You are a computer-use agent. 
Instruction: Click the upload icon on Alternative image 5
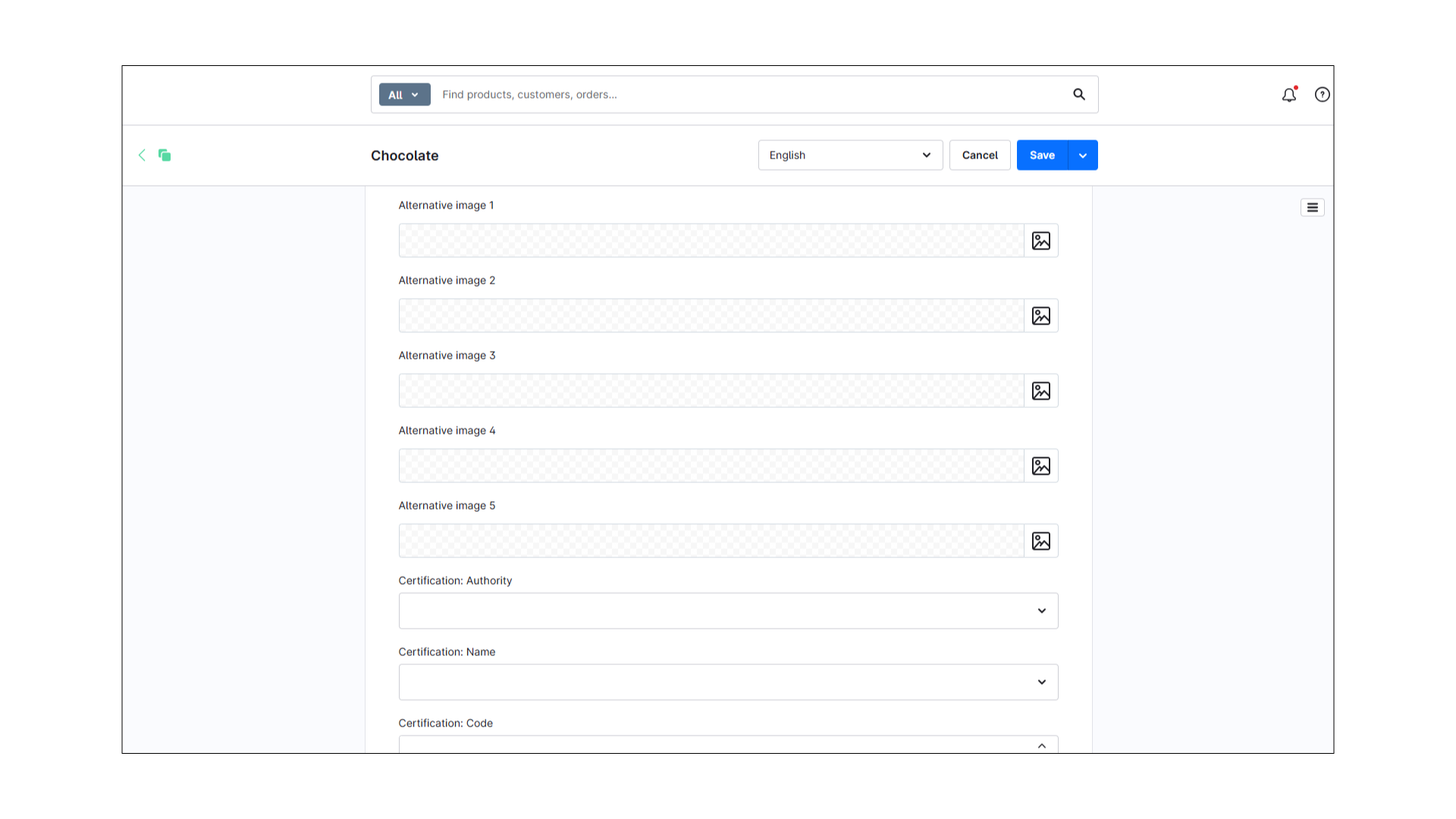[x=1040, y=541]
